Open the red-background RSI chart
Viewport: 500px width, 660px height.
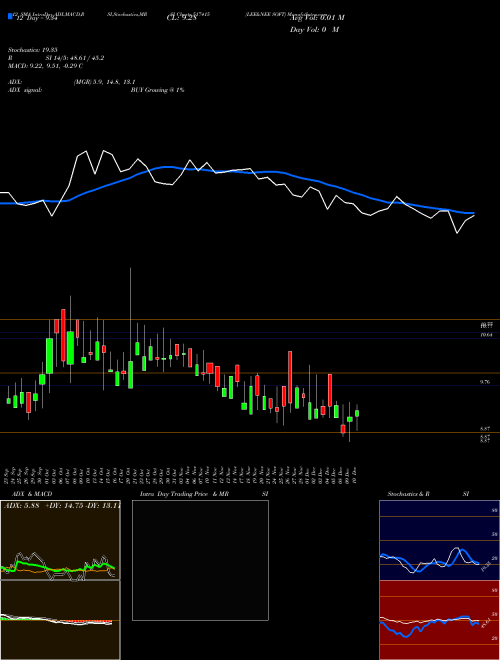click(x=439, y=620)
